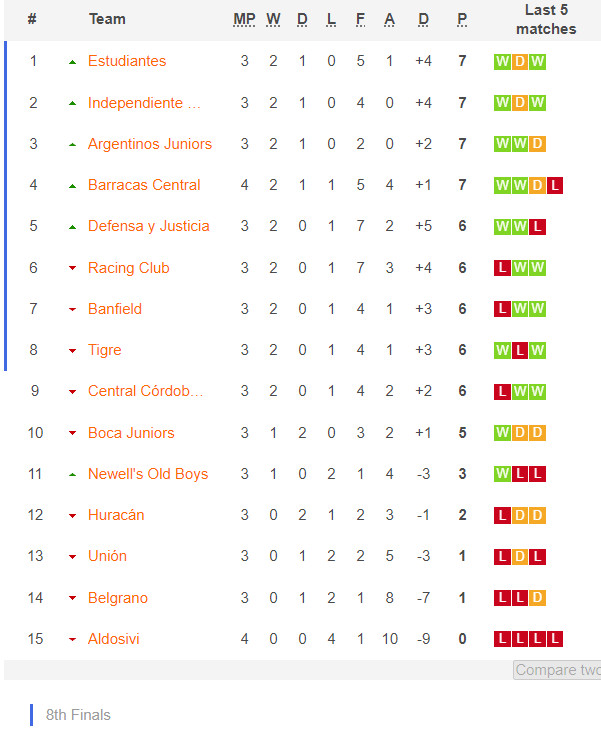Click Huracán's red L result badge

coord(502,516)
